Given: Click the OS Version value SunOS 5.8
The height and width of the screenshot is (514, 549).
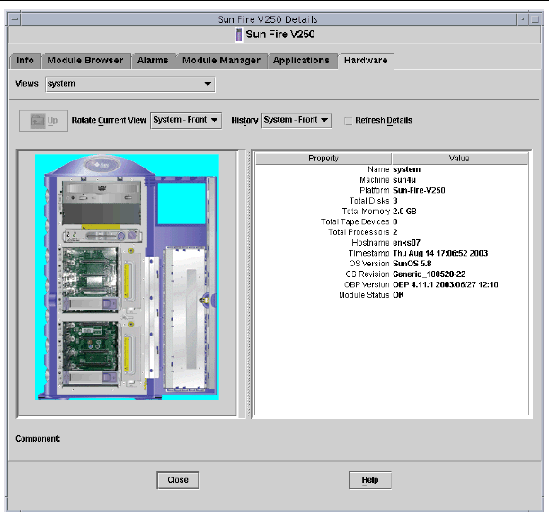Looking at the screenshot, I should click(x=412, y=263).
